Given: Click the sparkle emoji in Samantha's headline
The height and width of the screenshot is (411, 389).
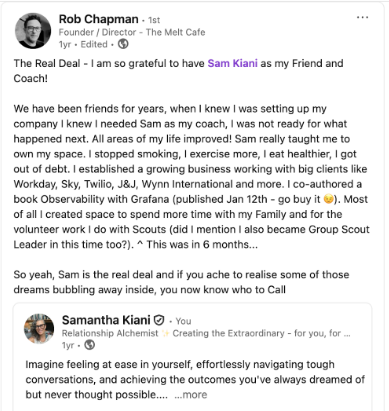Looking at the screenshot, I should coord(165,333).
